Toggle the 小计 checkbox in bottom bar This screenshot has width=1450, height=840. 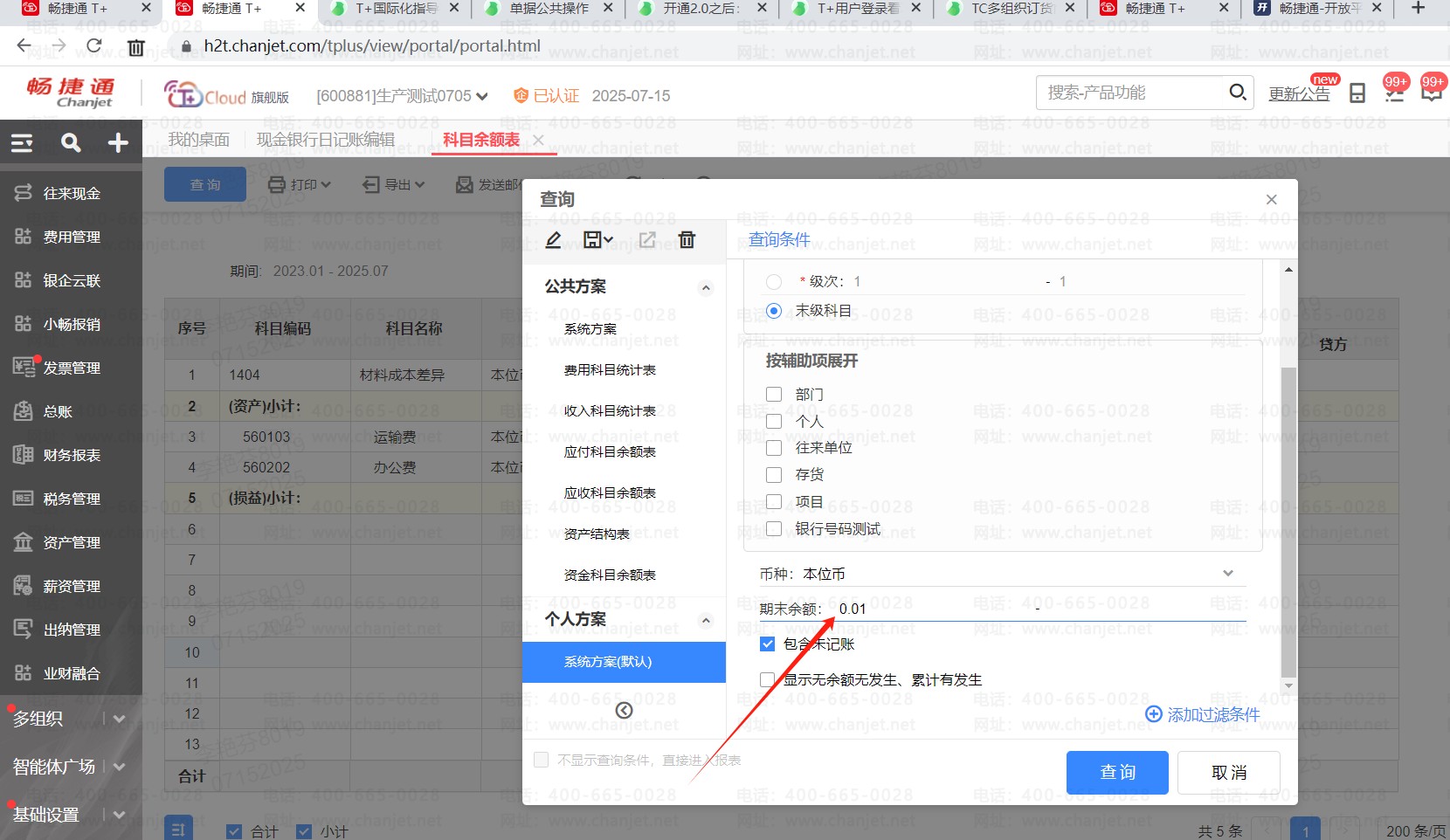[304, 831]
